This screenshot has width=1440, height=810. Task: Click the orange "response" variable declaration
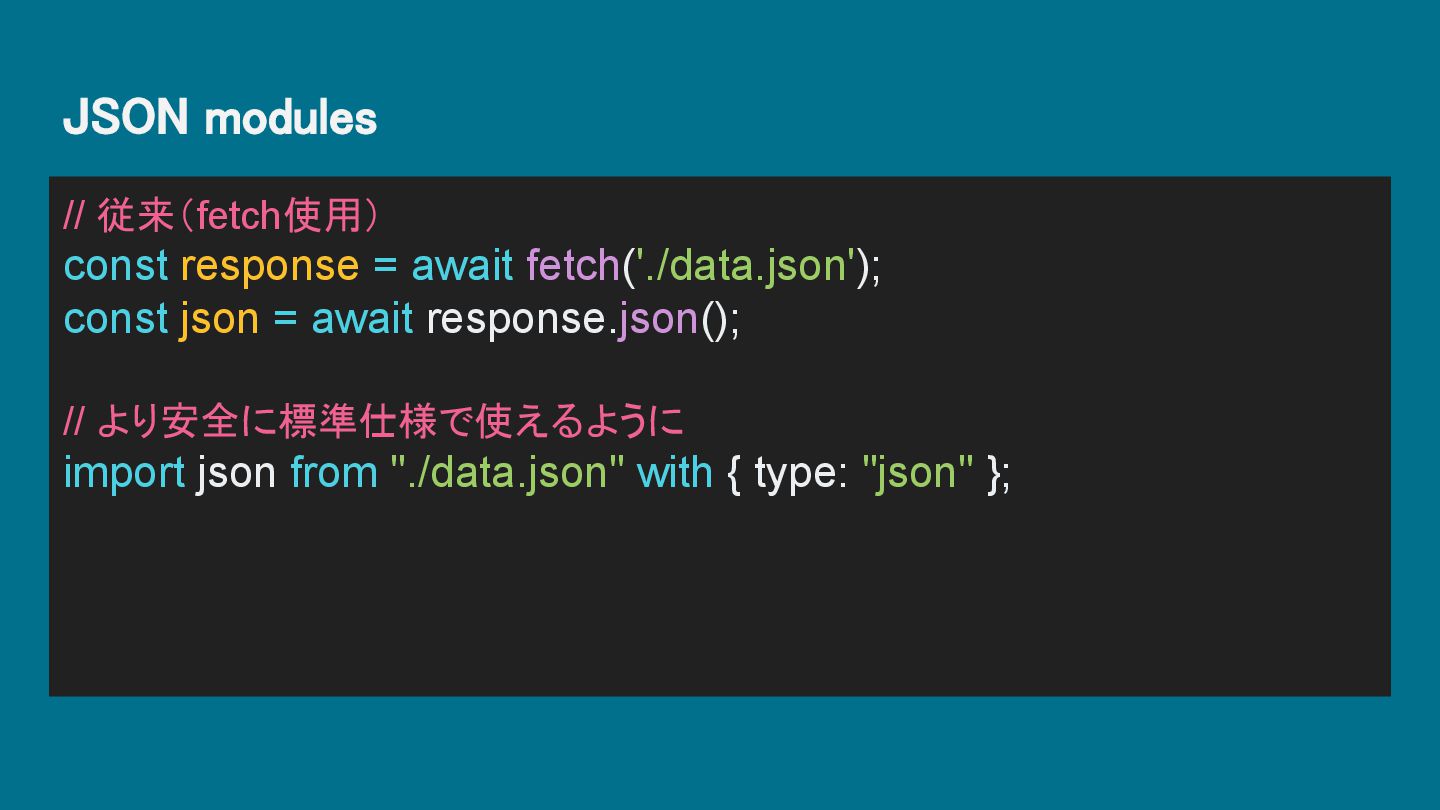pos(269,266)
